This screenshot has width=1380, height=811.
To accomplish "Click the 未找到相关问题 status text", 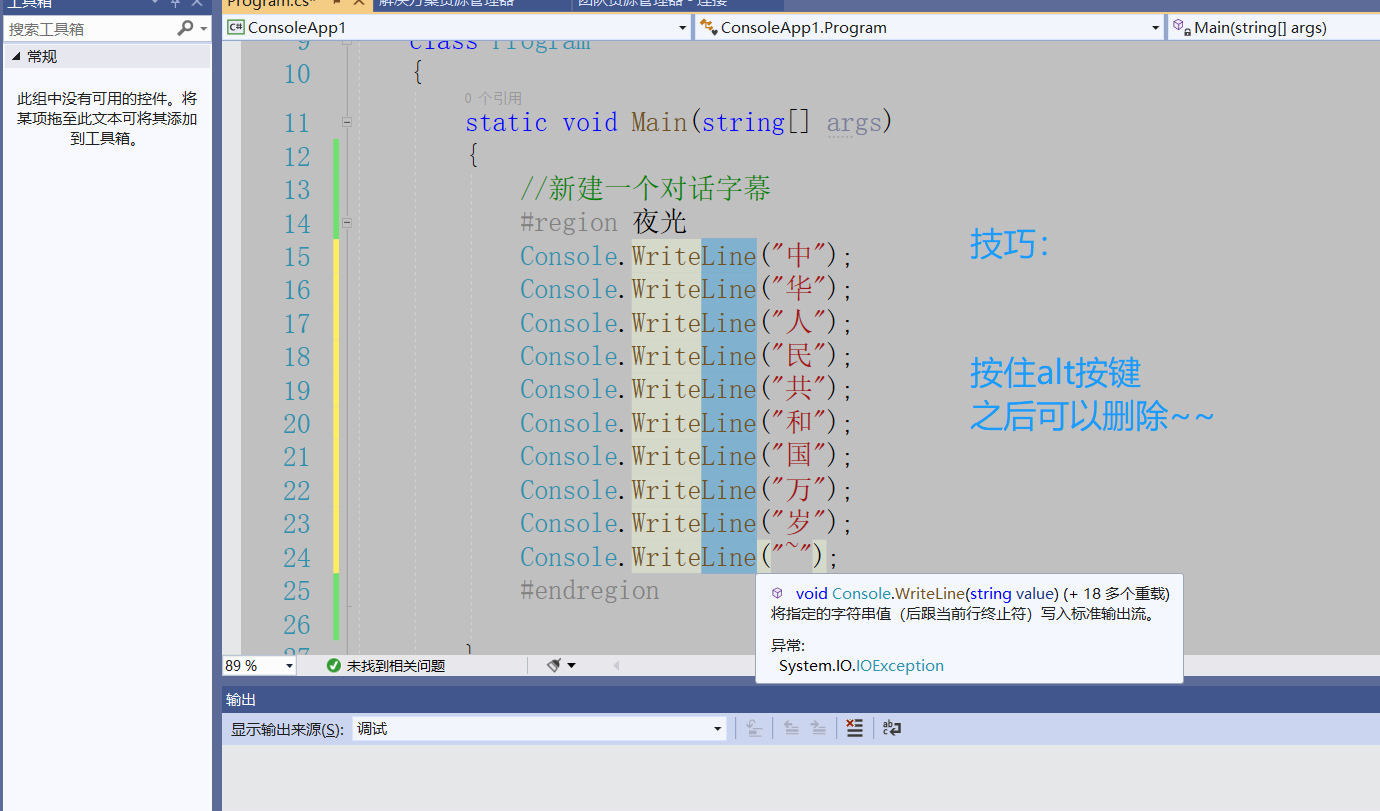I will pyautogui.click(x=396, y=666).
